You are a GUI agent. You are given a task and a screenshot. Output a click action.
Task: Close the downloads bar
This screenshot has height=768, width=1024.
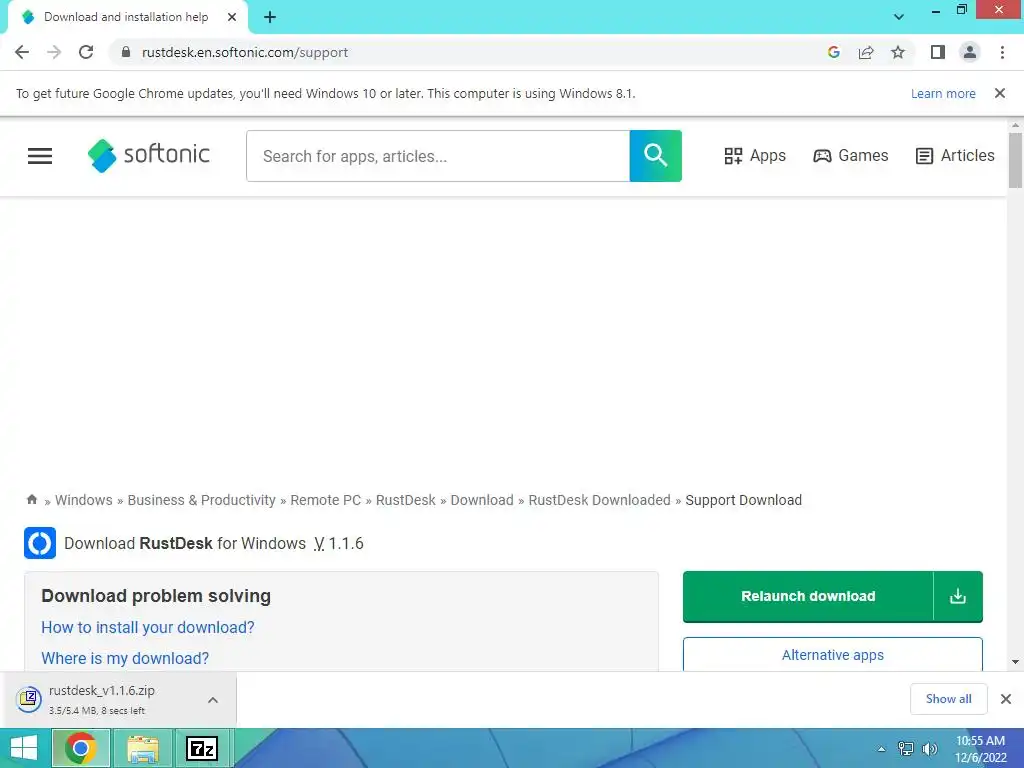[x=1006, y=699]
